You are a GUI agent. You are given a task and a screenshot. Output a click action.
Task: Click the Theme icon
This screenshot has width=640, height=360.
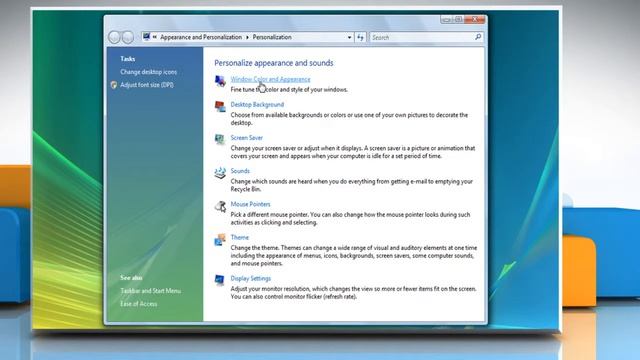[x=220, y=239]
